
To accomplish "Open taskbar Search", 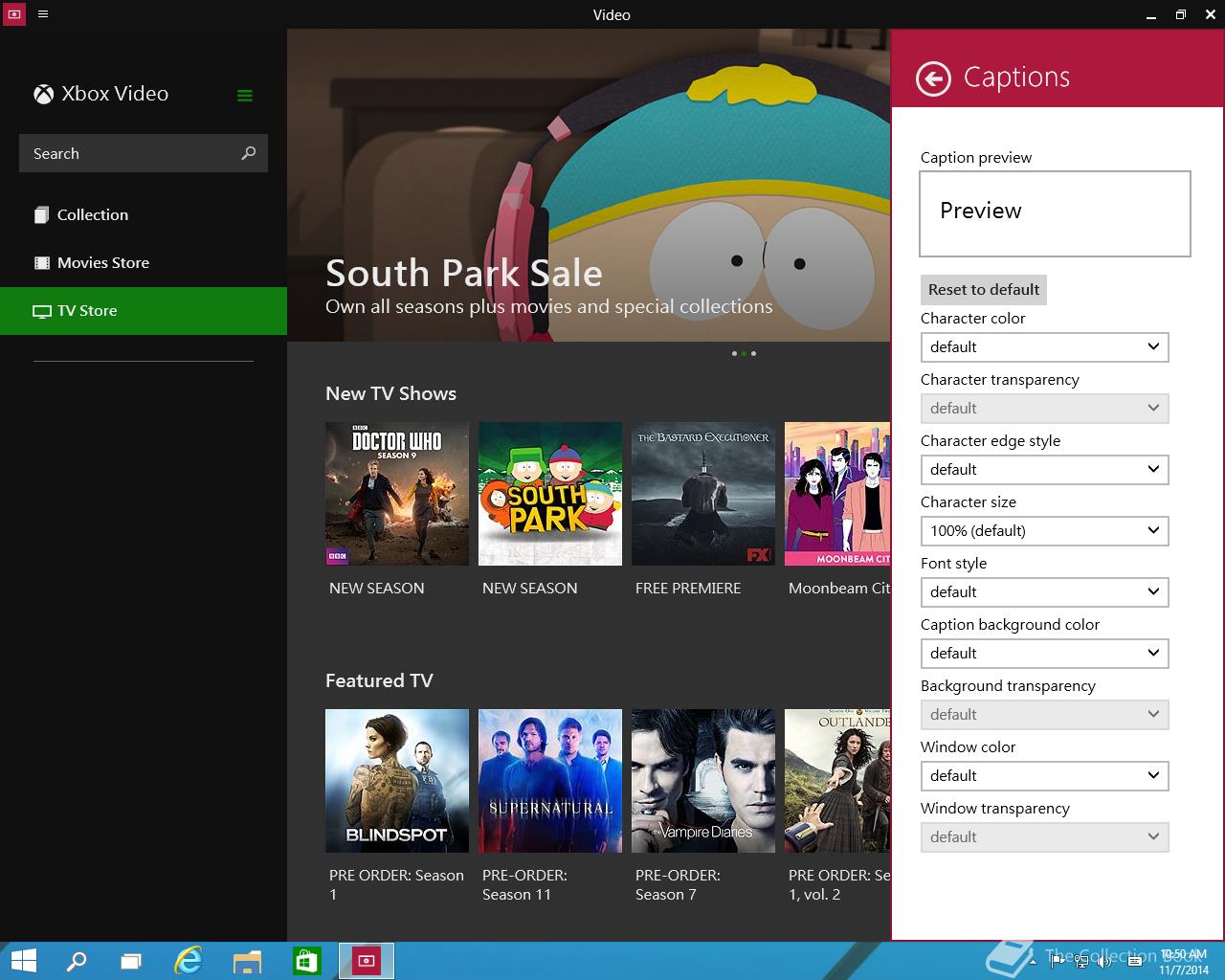I will [x=77, y=961].
